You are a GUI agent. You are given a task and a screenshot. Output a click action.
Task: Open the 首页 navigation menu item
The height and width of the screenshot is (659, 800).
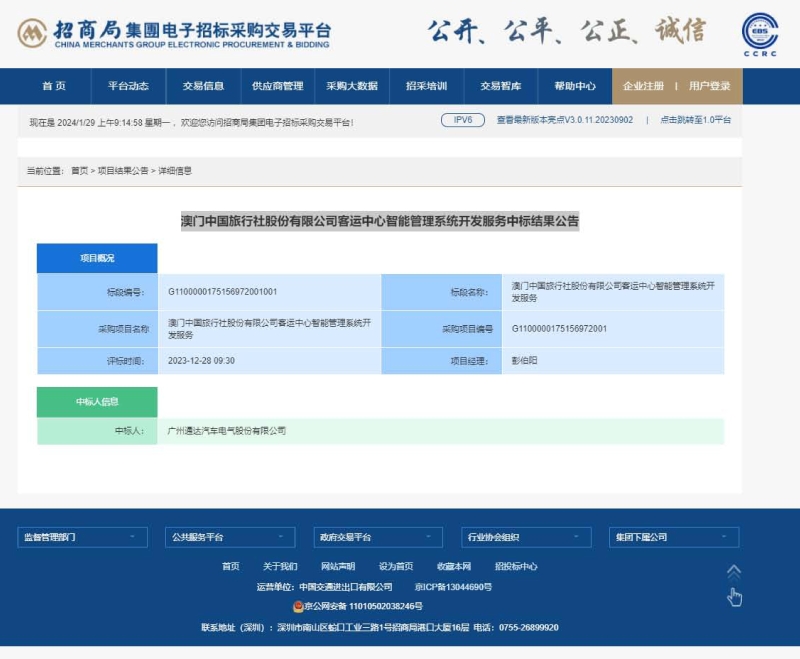tap(54, 86)
